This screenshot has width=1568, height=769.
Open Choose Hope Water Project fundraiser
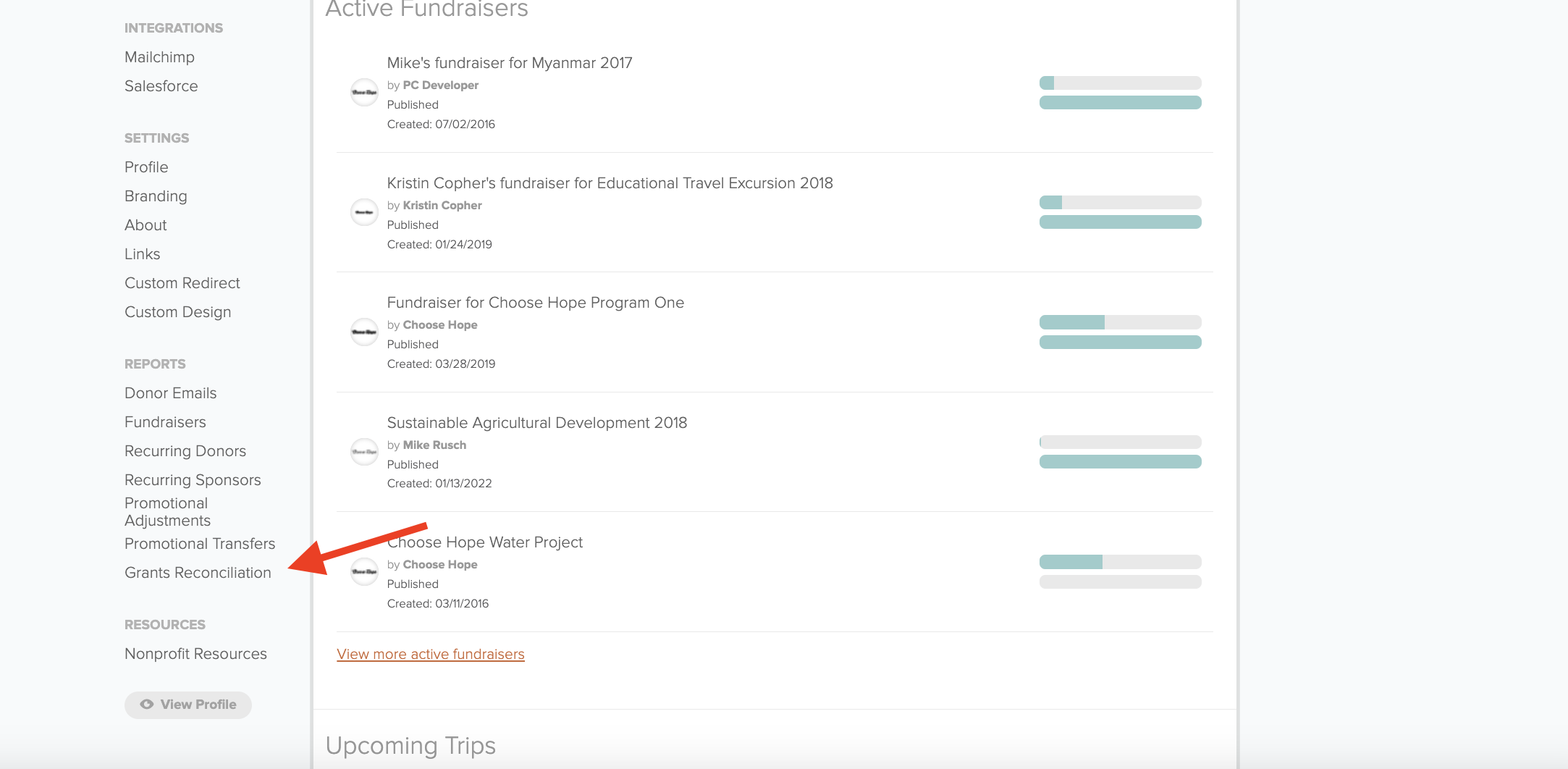(485, 542)
